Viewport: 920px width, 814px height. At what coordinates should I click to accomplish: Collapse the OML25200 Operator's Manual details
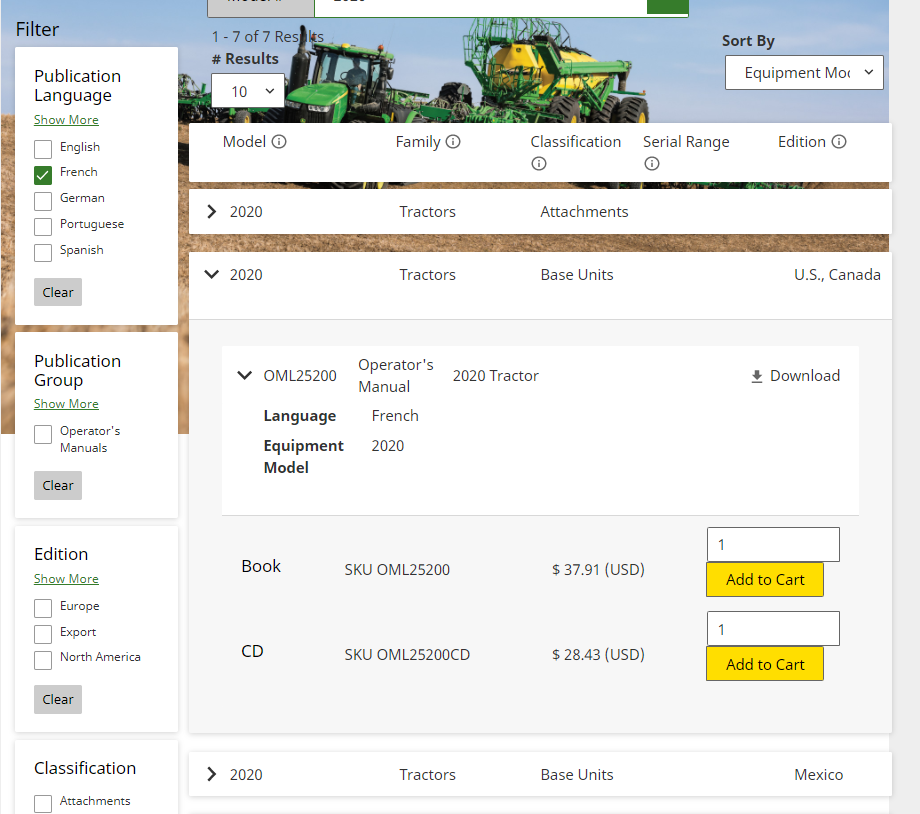[244, 376]
